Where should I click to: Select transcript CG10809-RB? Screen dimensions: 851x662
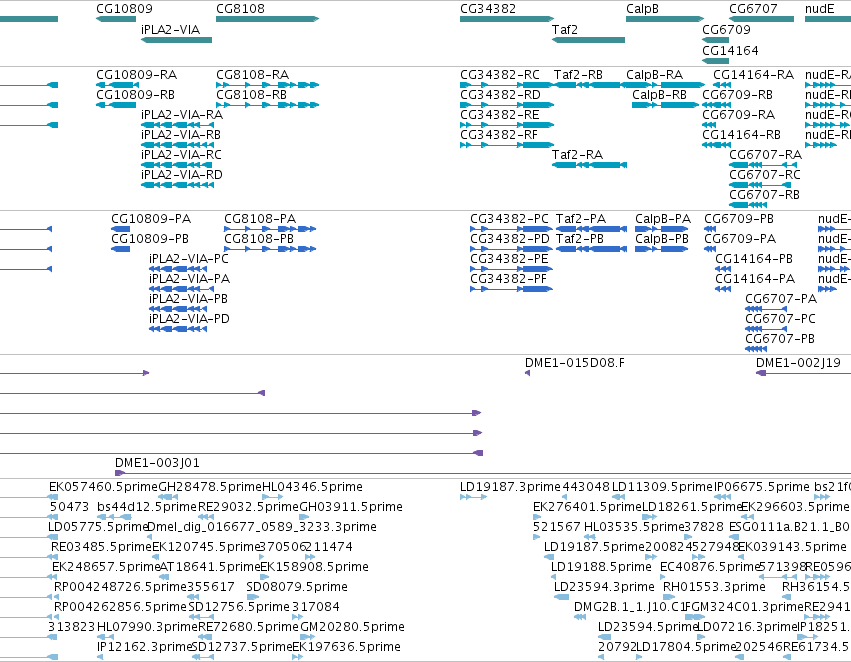click(x=136, y=94)
